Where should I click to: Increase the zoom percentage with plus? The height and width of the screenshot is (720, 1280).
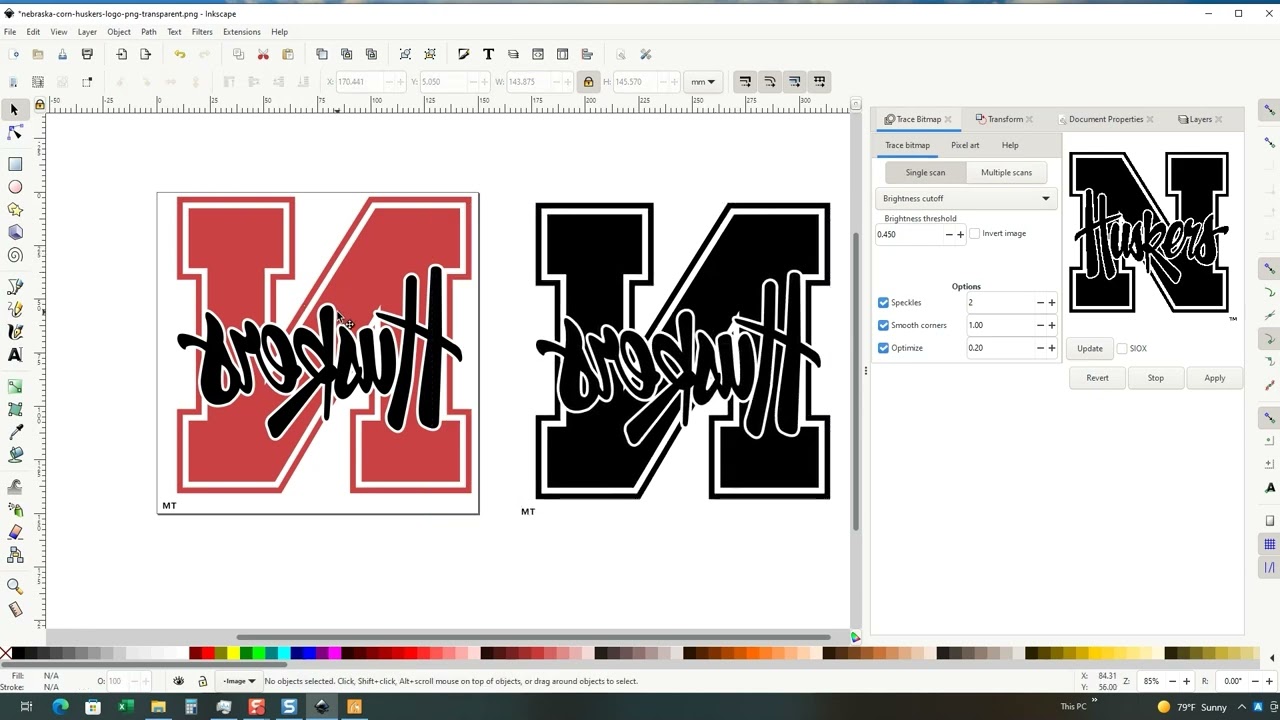click(x=1187, y=681)
